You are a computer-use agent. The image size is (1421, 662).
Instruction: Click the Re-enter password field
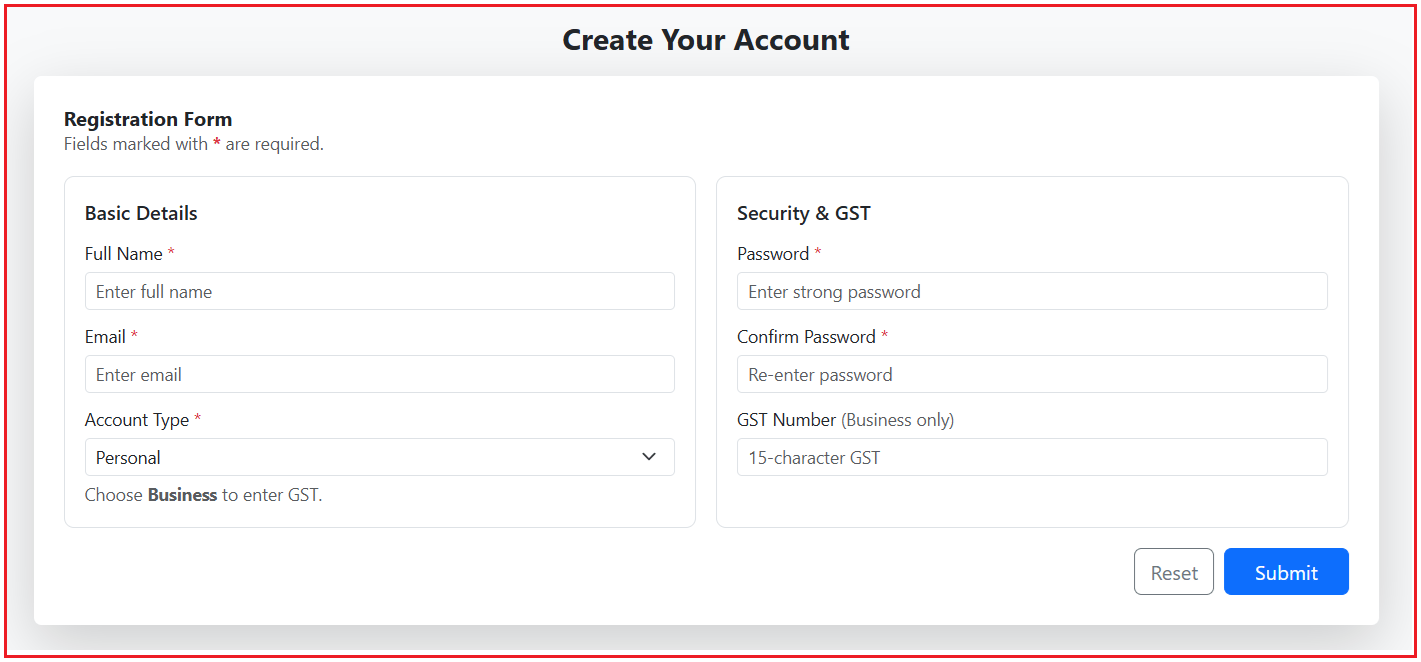pos(1032,374)
